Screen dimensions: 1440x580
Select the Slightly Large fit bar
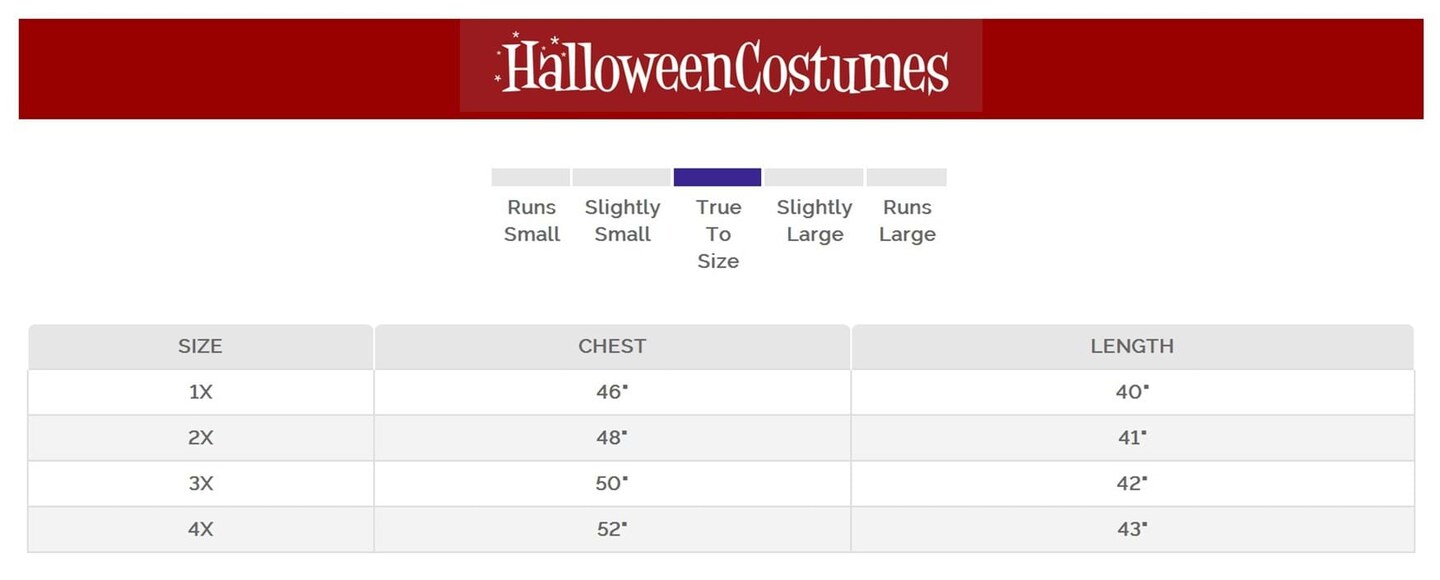pyautogui.click(x=813, y=177)
